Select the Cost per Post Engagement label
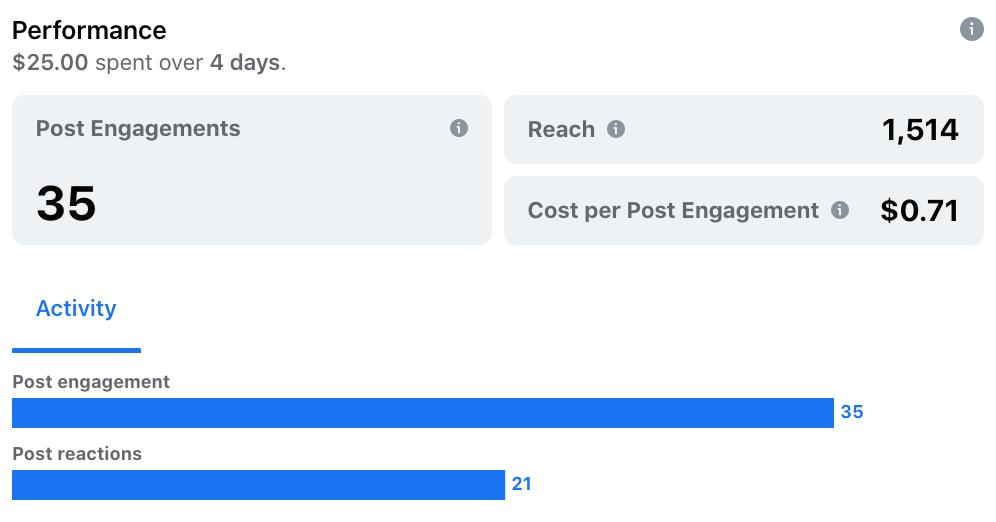Image resolution: width=996 pixels, height=522 pixels. click(x=673, y=210)
